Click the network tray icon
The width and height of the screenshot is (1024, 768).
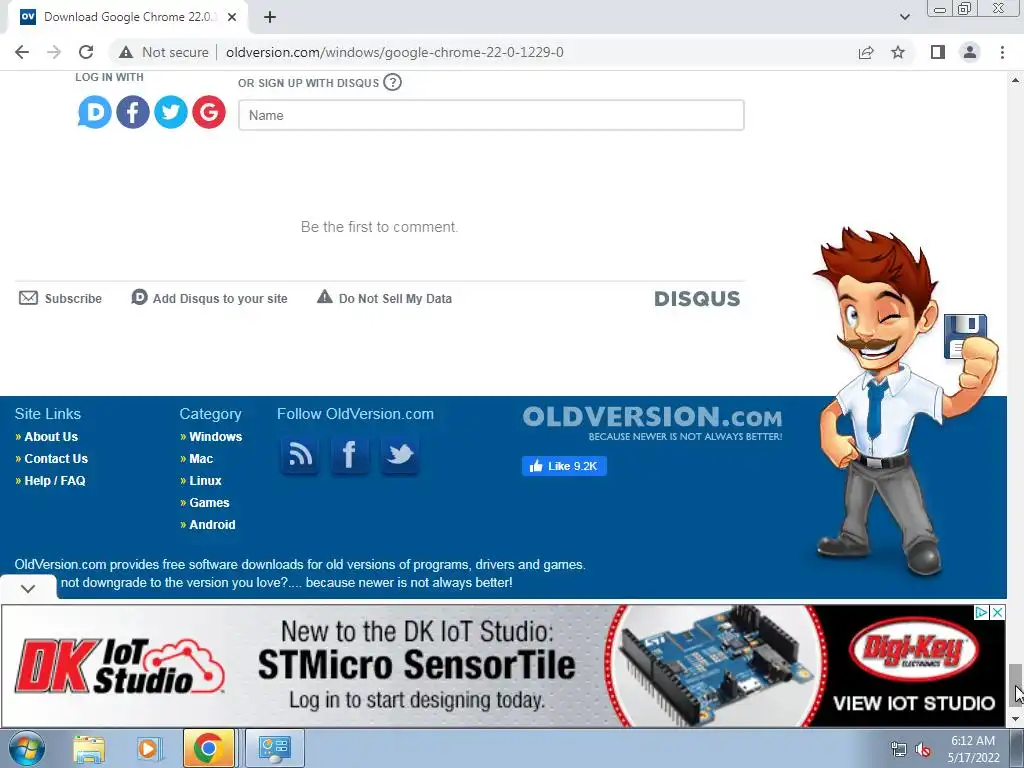pyautogui.click(x=899, y=749)
